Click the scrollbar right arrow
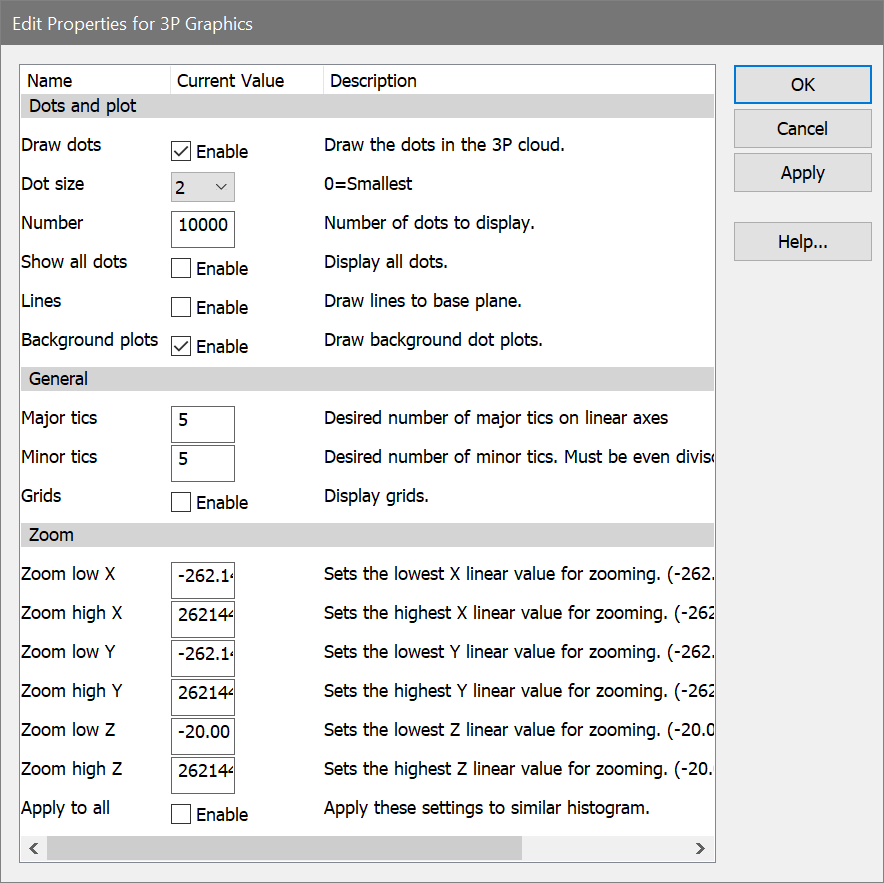 (701, 849)
